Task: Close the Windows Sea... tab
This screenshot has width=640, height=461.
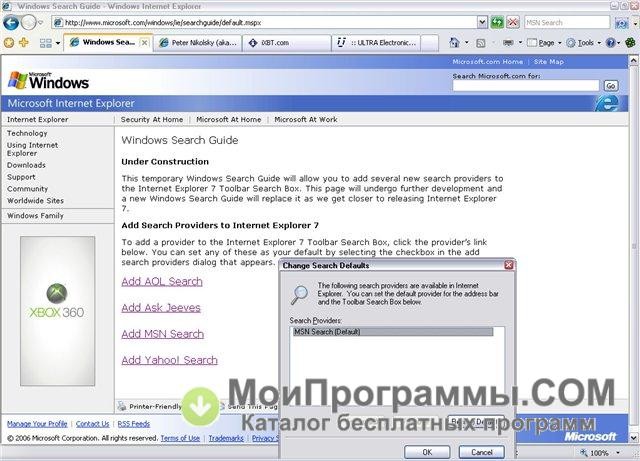Action: [x=144, y=42]
